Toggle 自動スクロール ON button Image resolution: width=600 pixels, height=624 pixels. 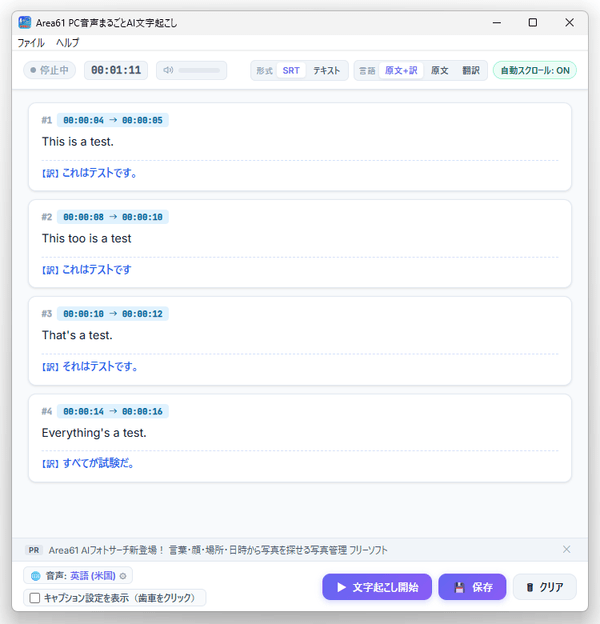535,70
